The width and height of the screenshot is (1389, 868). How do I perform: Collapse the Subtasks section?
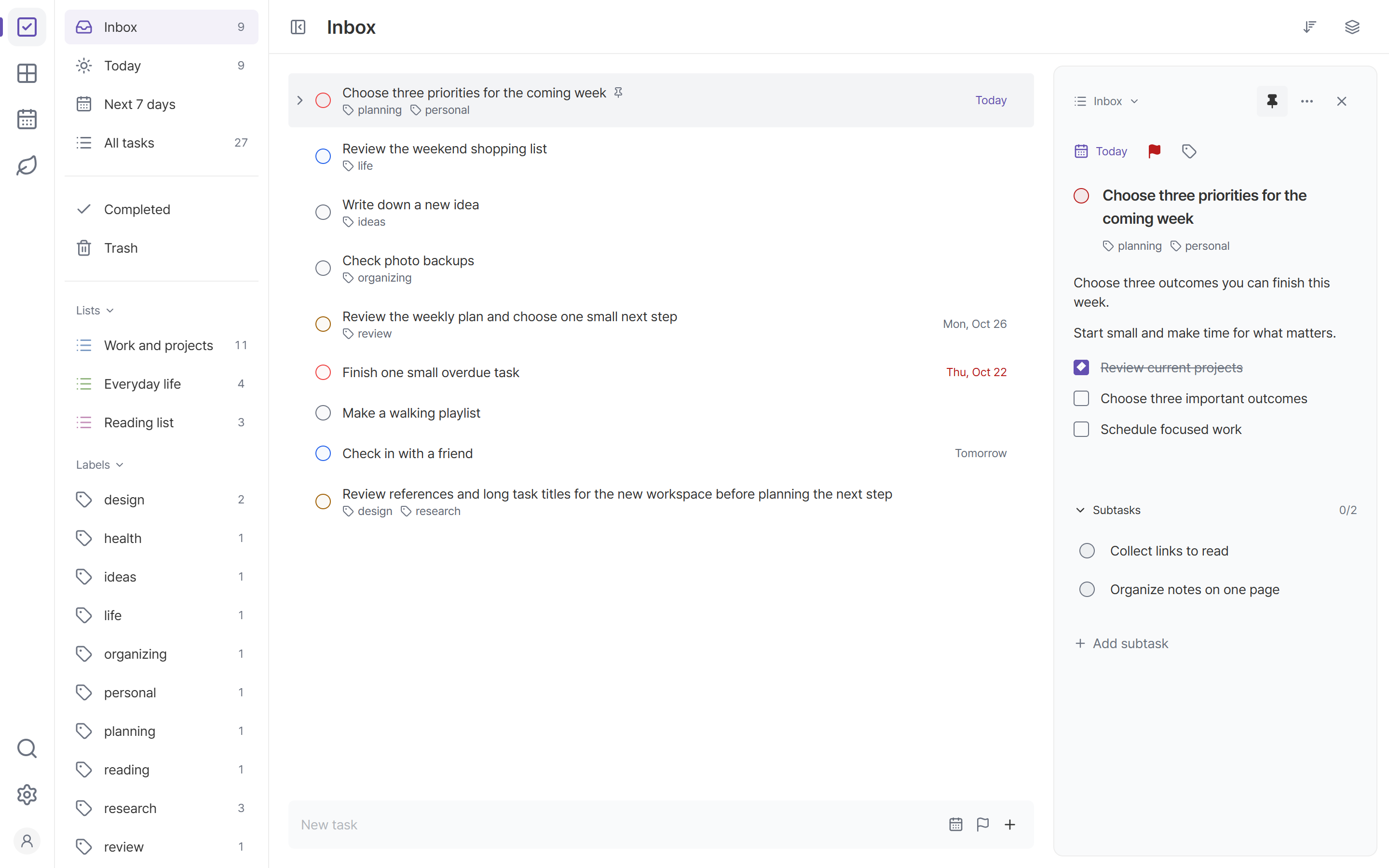click(x=1108, y=510)
